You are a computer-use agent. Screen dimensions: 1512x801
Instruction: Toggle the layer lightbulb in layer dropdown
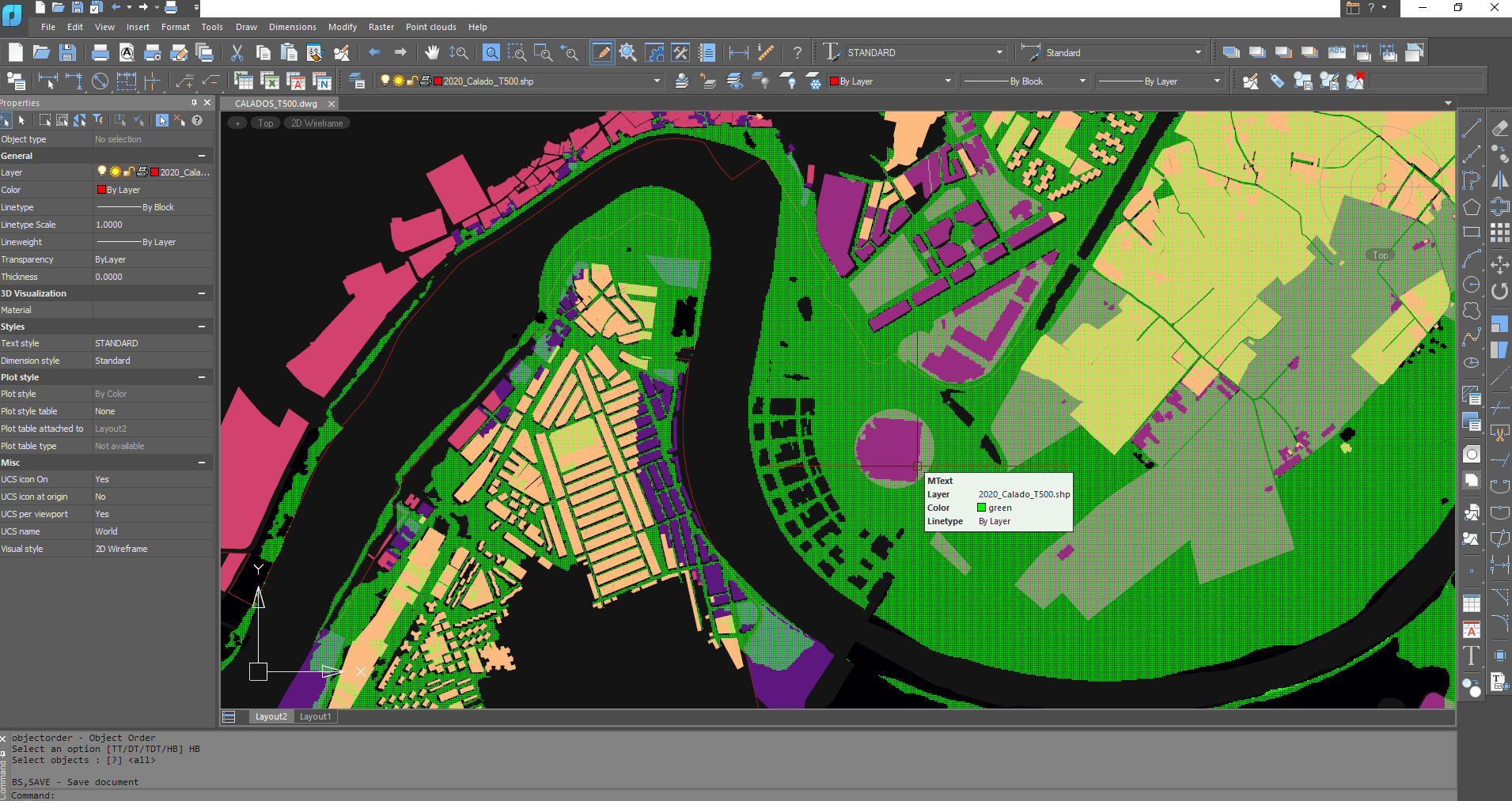[385, 81]
